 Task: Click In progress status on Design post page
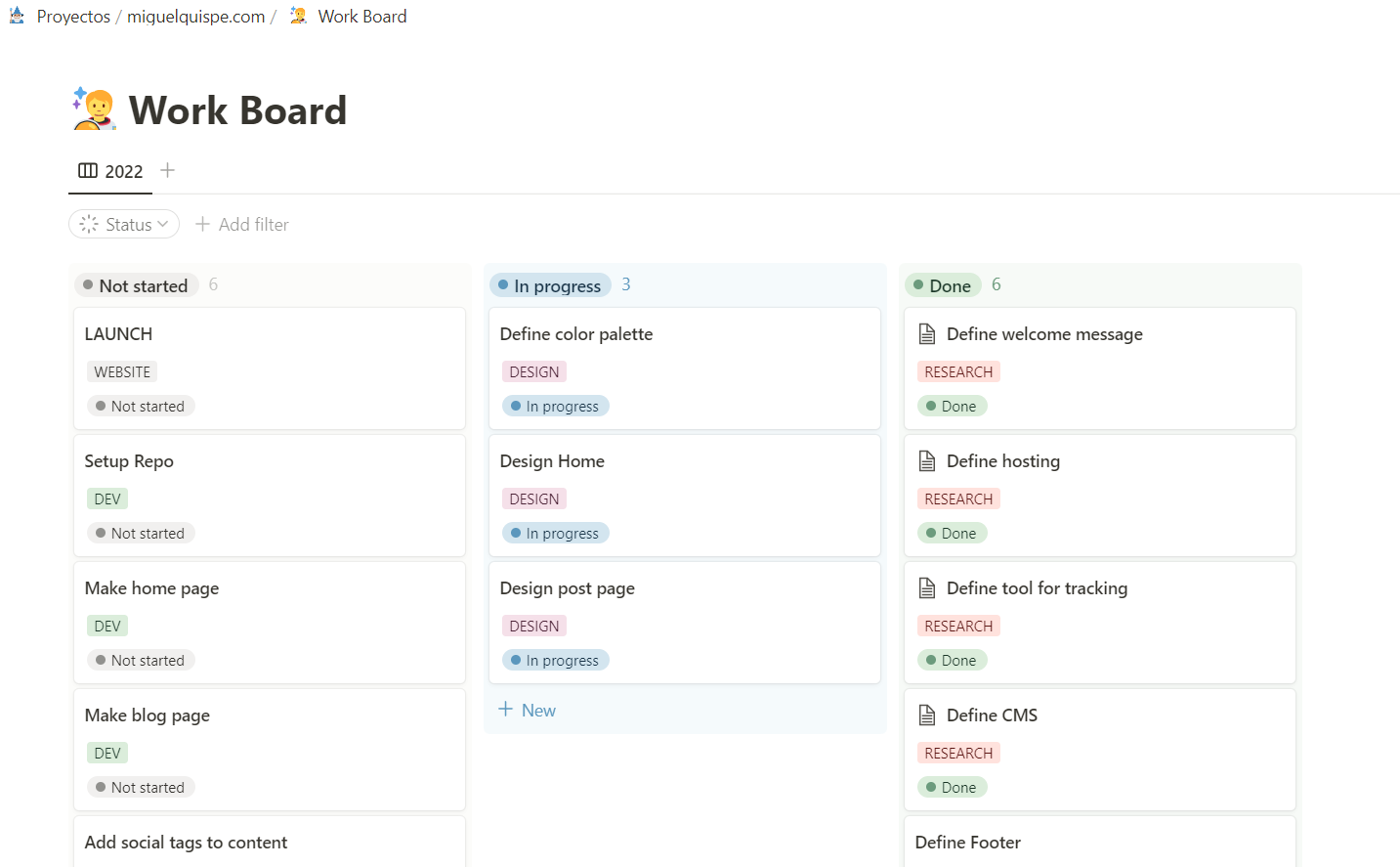556,661
